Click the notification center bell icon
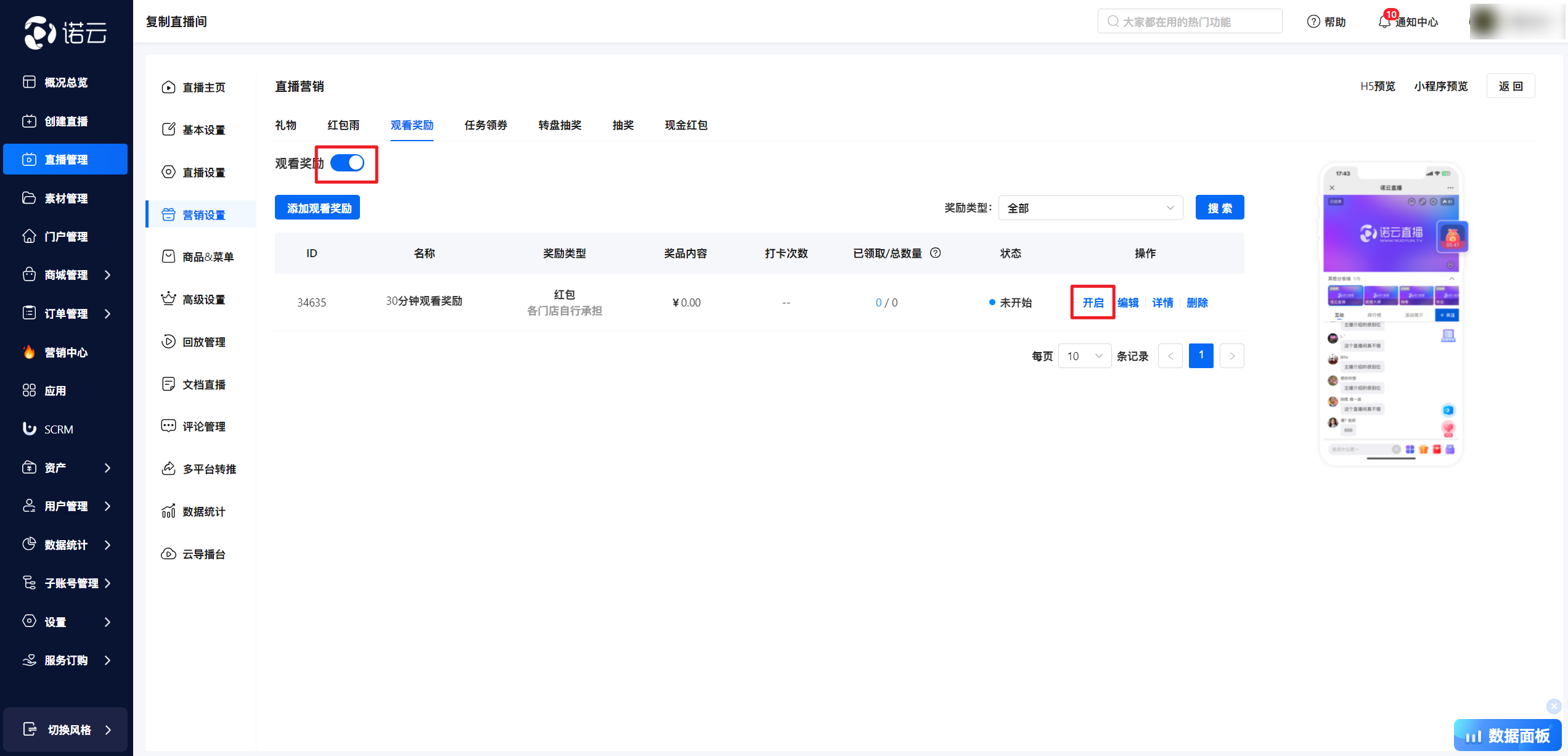 [x=1384, y=22]
